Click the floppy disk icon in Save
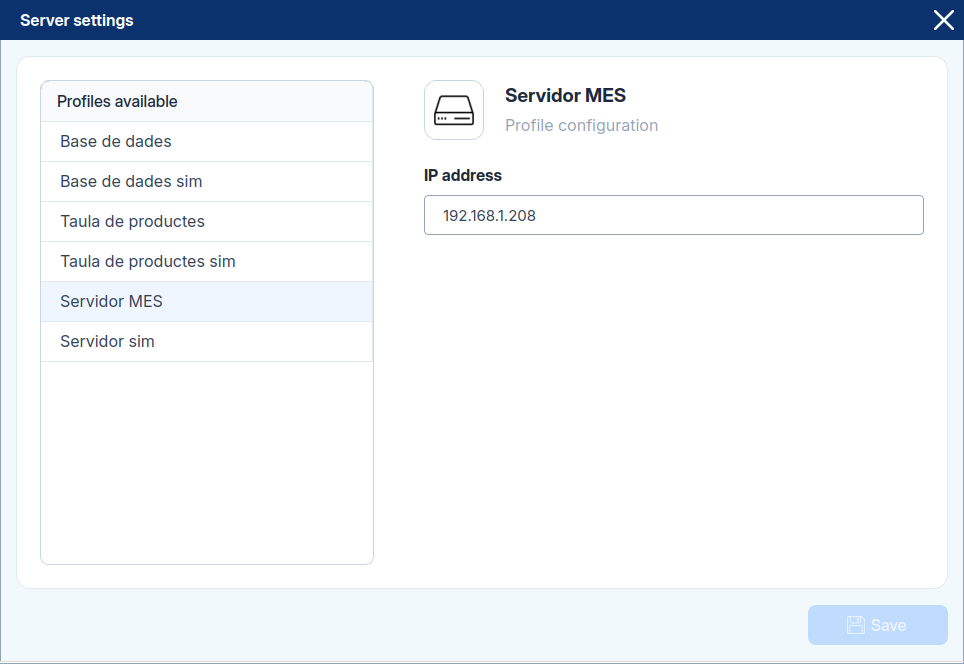 point(855,625)
